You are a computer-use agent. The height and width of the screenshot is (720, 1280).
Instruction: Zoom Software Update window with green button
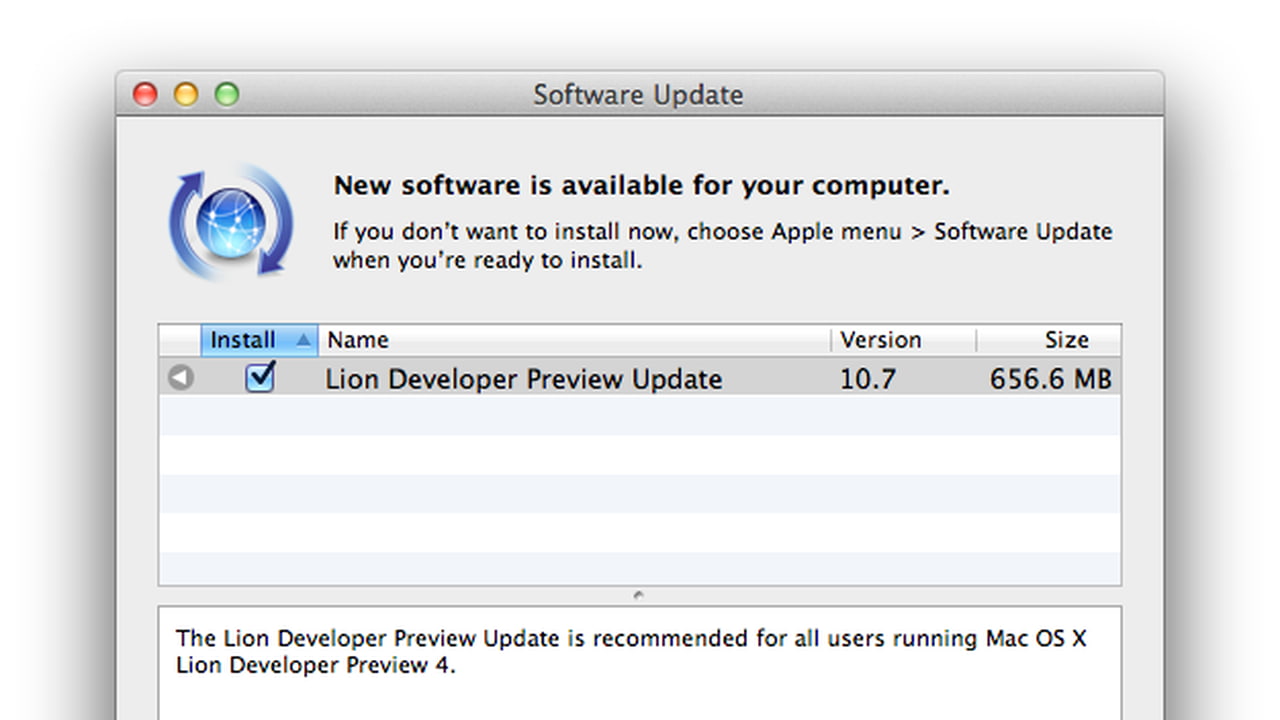click(227, 94)
